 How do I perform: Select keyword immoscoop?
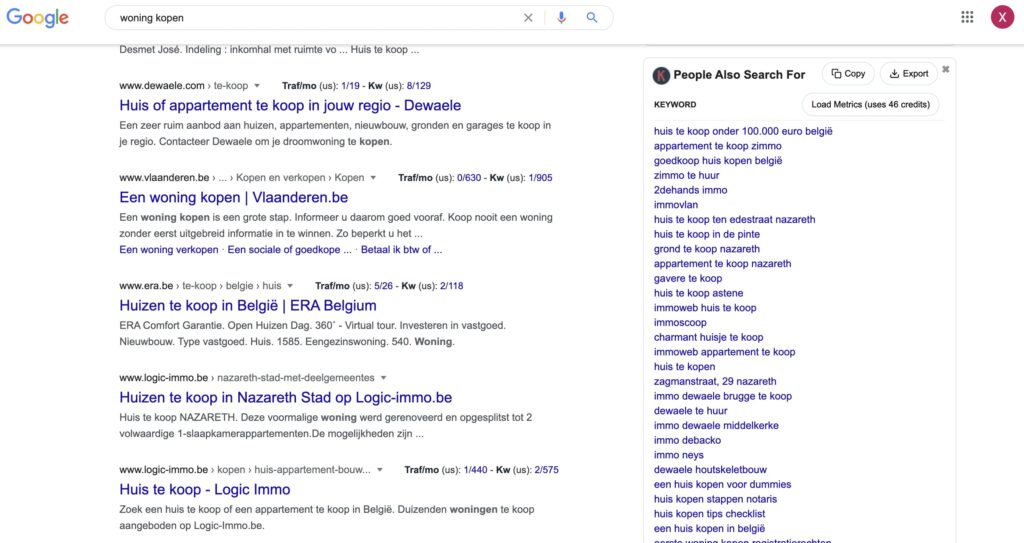680,322
